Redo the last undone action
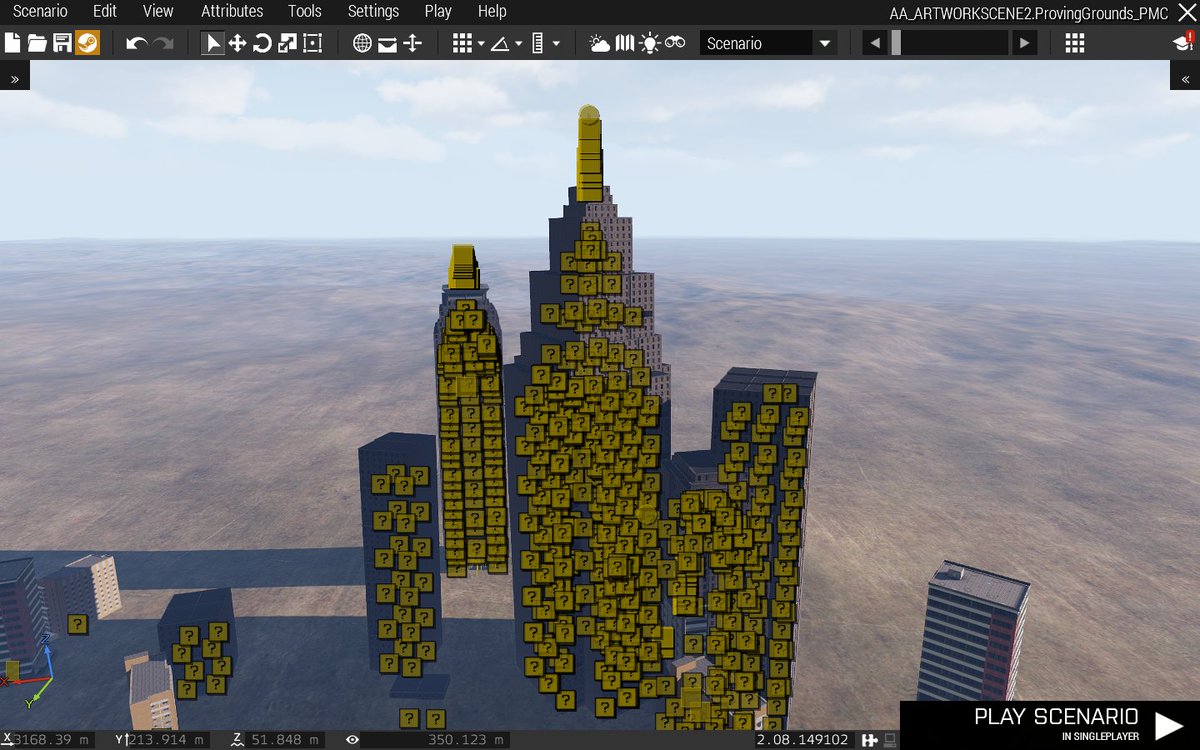 163,43
